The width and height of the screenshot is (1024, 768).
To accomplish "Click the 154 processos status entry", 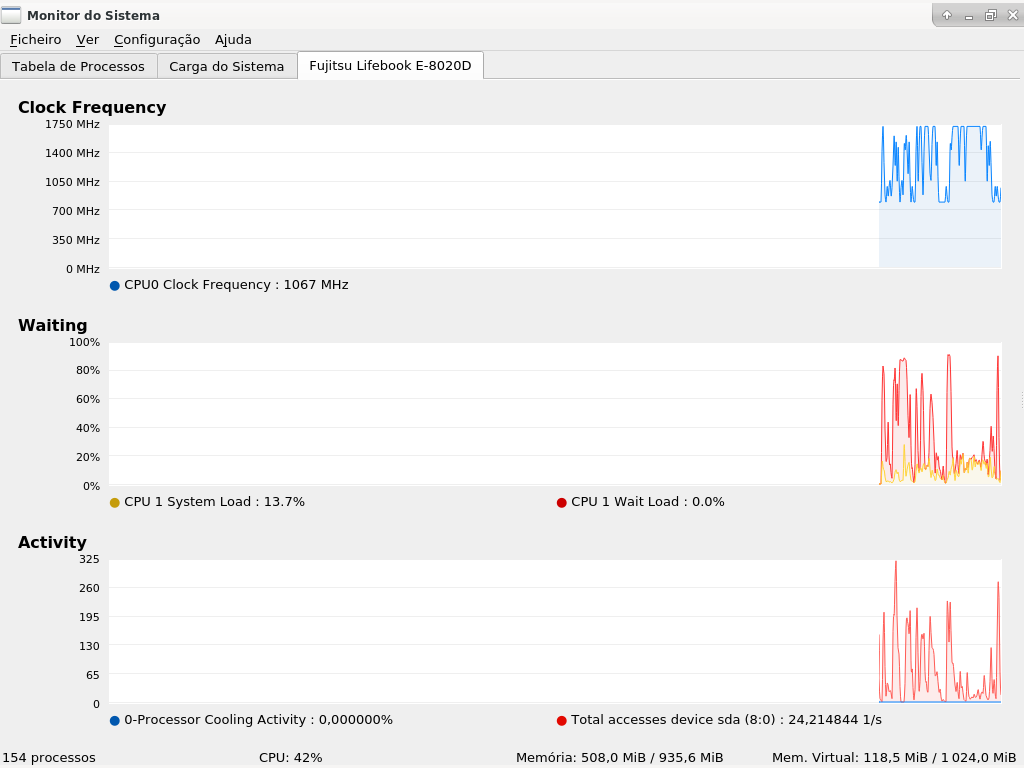I will pyautogui.click(x=49, y=758).
